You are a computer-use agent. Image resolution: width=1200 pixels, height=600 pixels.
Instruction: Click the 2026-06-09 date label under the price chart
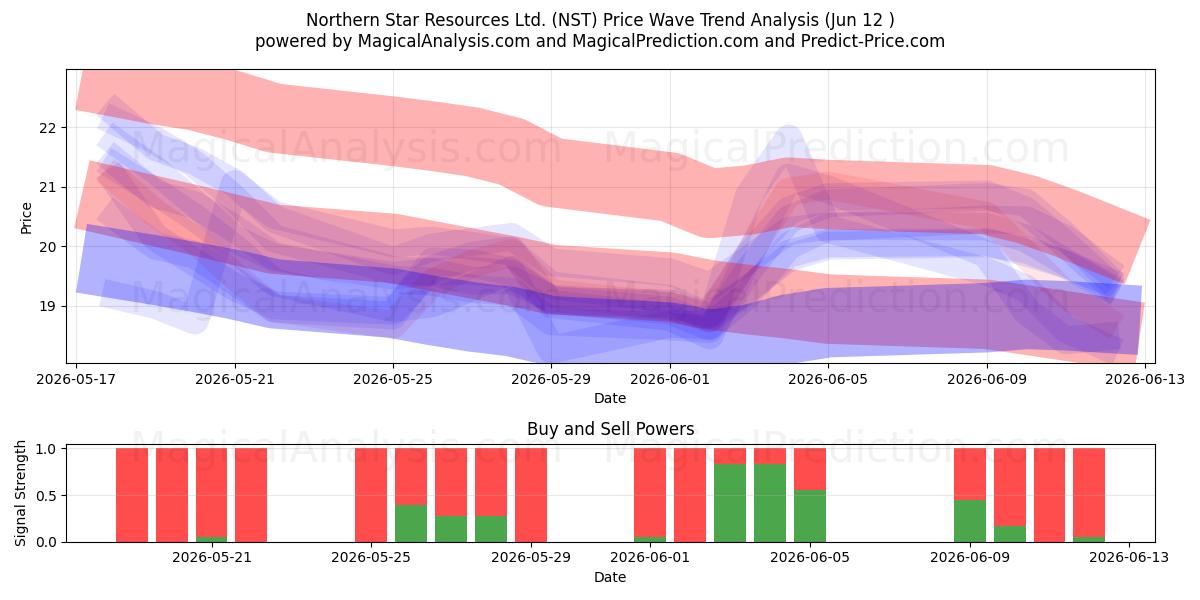pyautogui.click(x=987, y=379)
